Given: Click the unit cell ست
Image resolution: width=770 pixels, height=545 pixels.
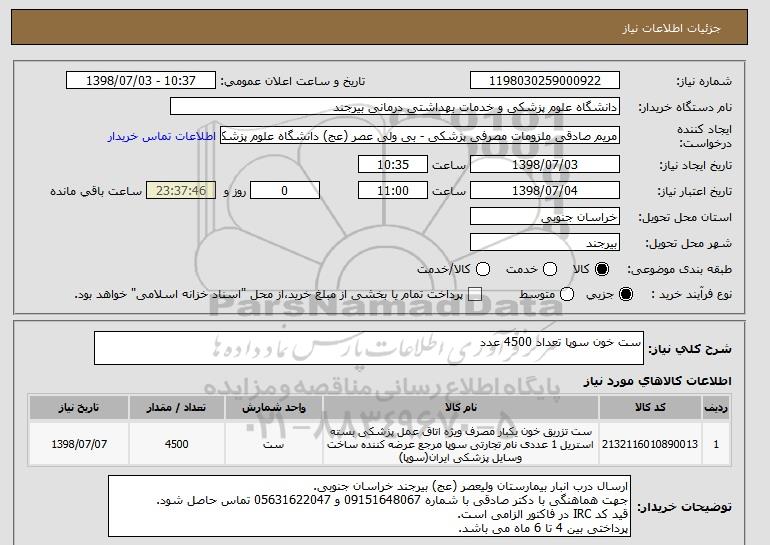Looking at the screenshot, I should coord(274,444).
